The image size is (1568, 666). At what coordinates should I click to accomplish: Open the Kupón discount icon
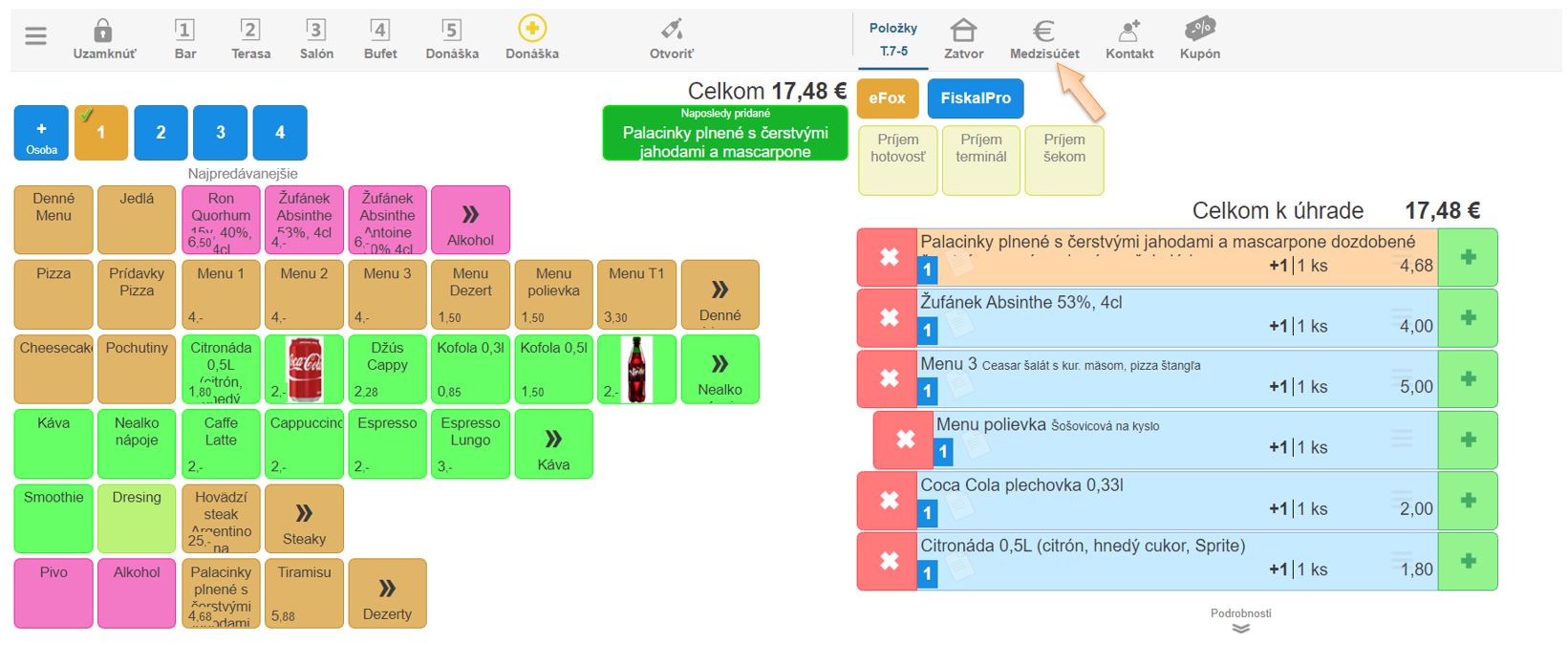tap(1199, 29)
